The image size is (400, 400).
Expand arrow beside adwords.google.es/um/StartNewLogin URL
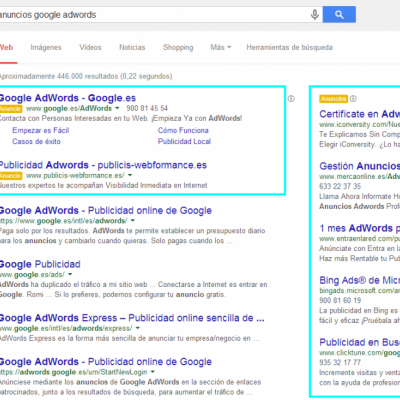(152, 372)
